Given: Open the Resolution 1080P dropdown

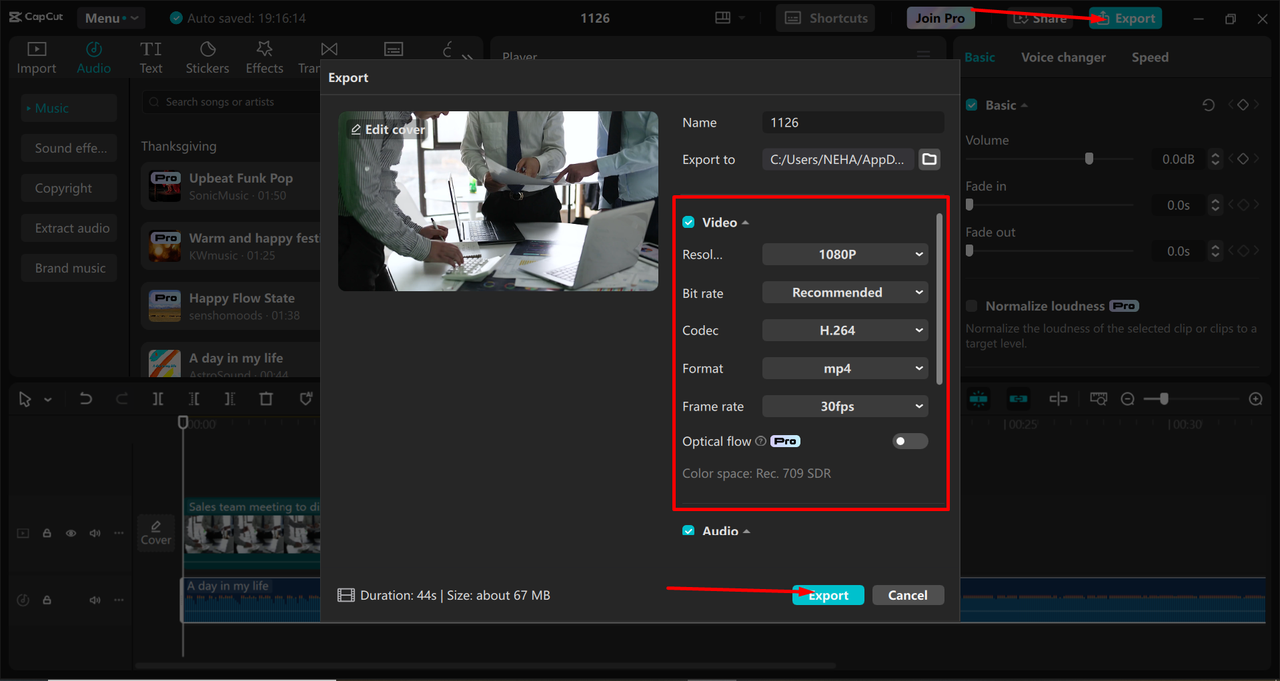Looking at the screenshot, I should 845,255.
